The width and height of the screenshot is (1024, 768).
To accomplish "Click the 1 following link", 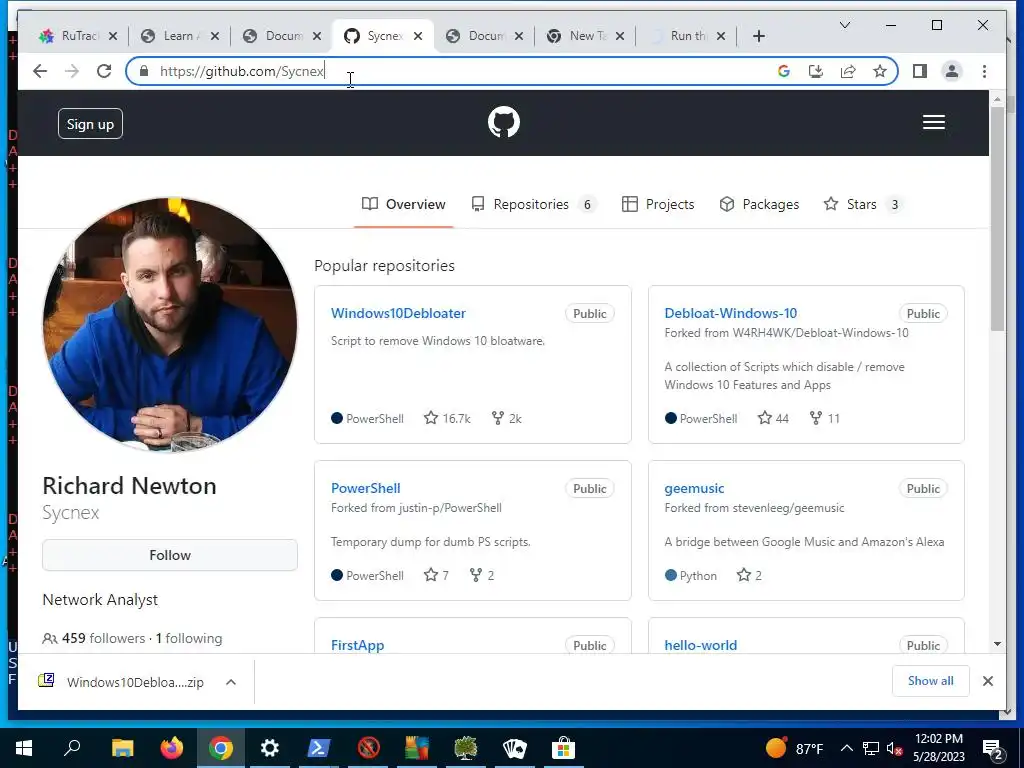I will click(x=189, y=638).
